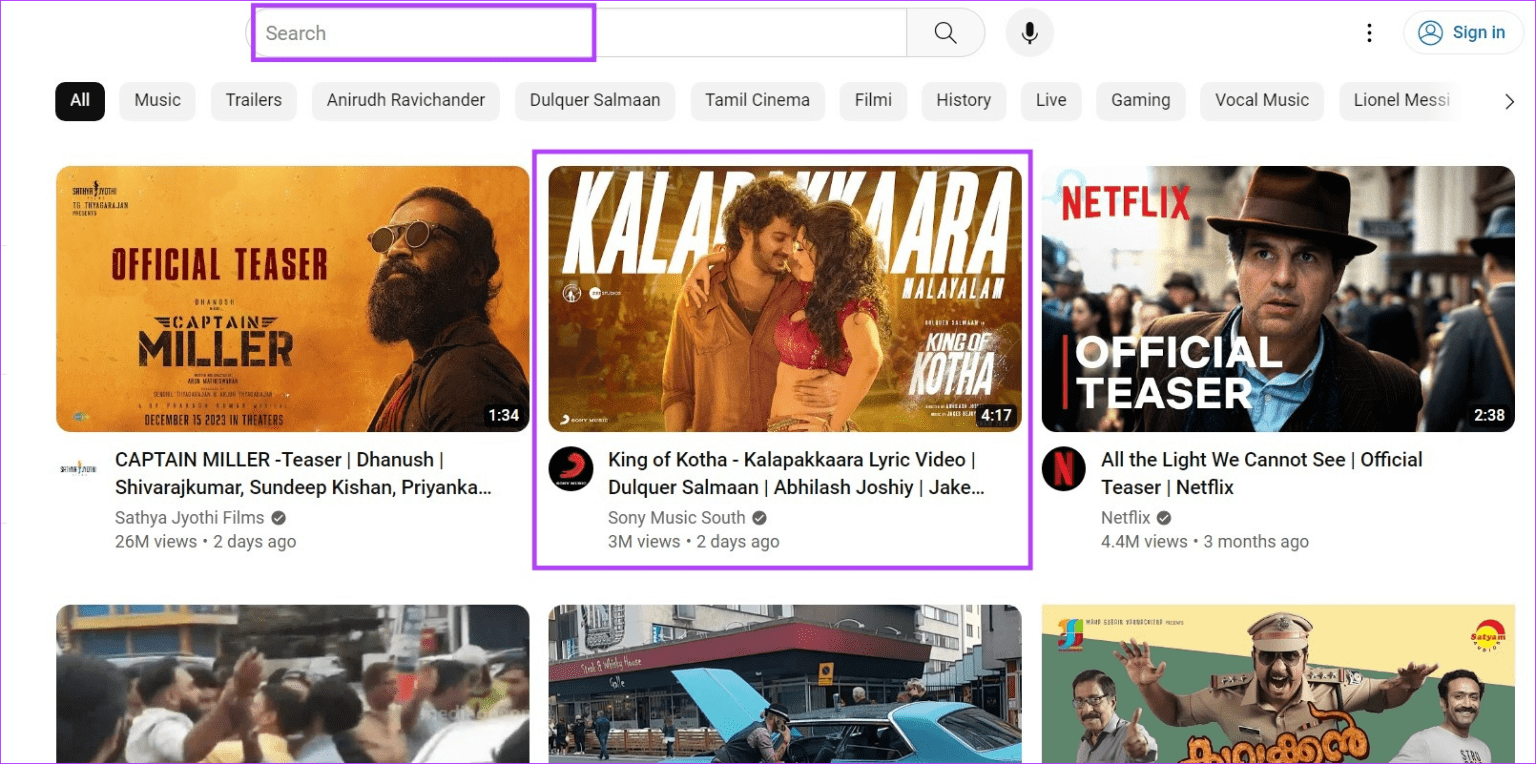Click the Vocal Music category chip
The height and width of the screenshot is (764, 1536).
(1262, 100)
